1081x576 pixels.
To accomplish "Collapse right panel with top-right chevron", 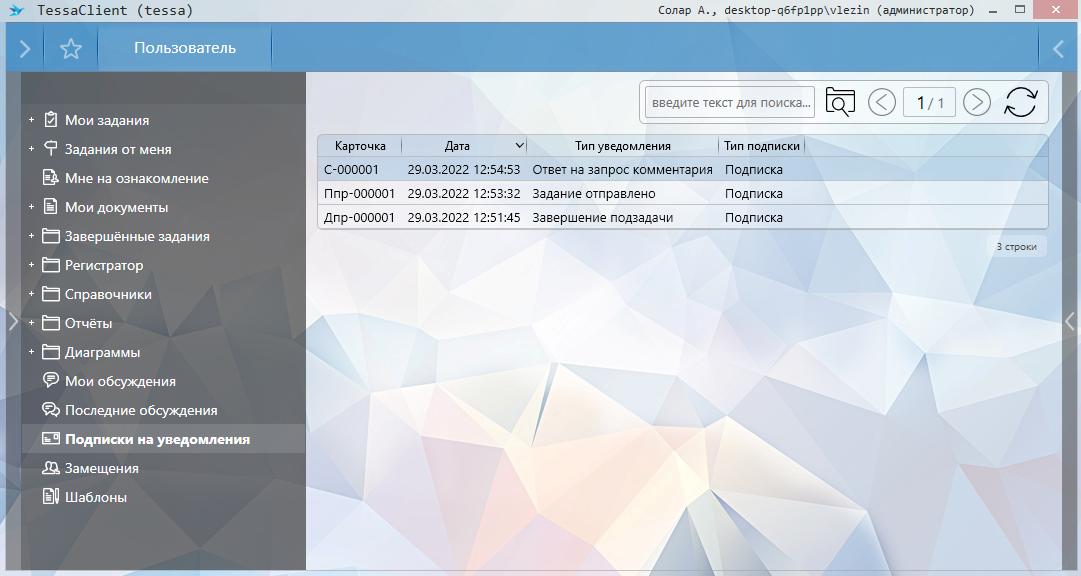I will 1058,49.
